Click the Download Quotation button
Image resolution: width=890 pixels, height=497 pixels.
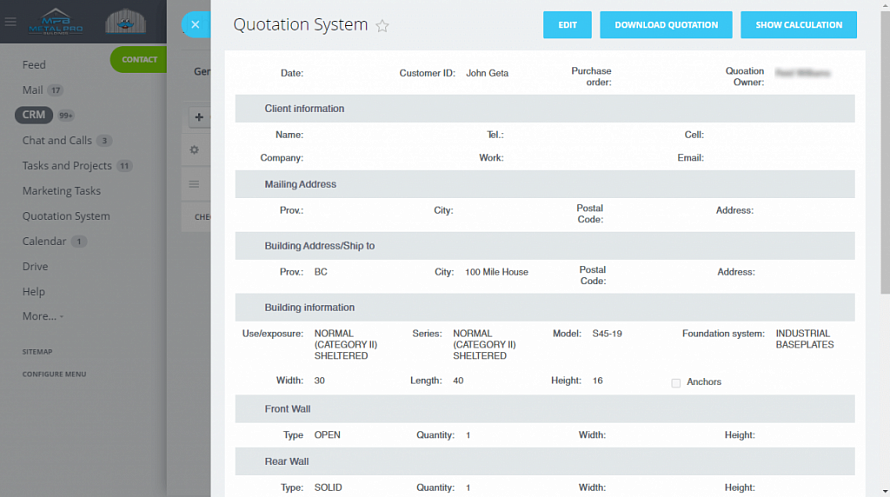(x=666, y=25)
